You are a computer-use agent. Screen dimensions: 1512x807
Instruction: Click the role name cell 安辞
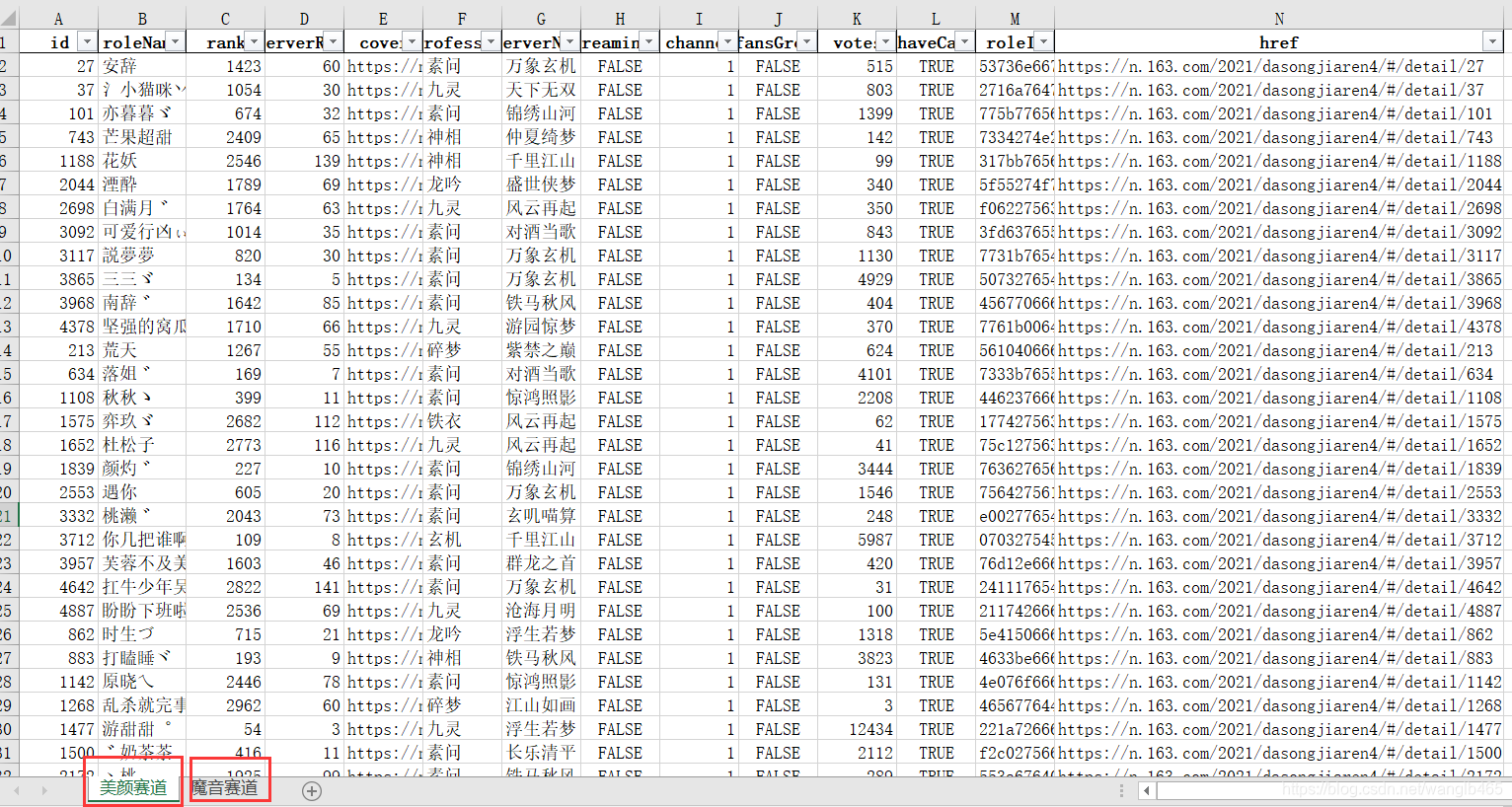pyautogui.click(x=142, y=66)
